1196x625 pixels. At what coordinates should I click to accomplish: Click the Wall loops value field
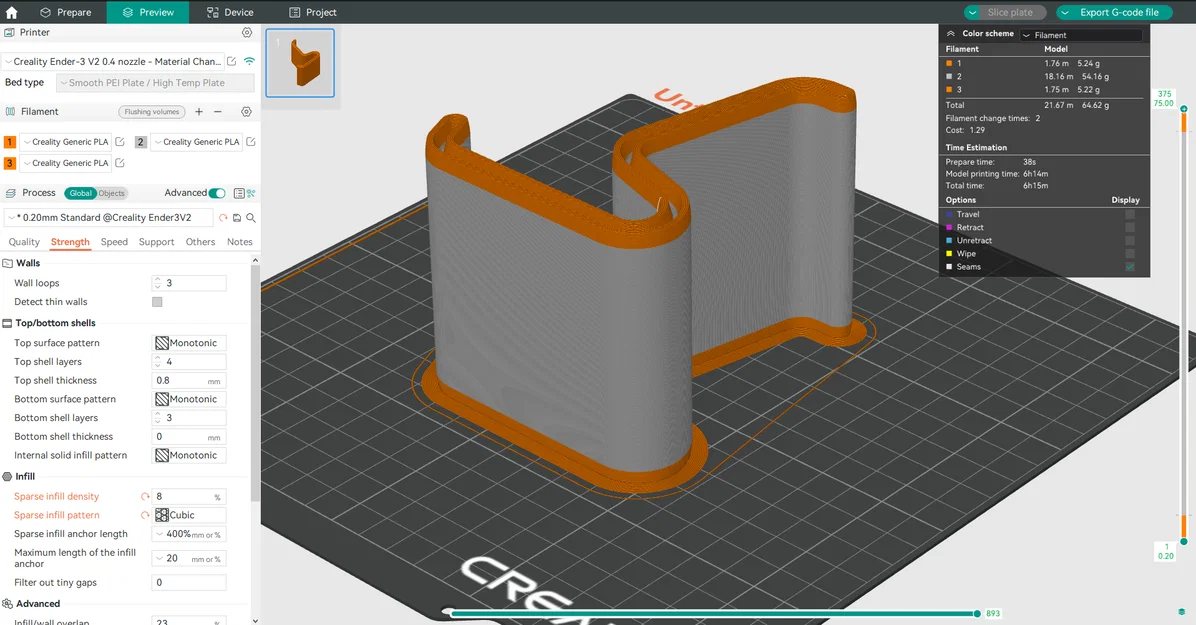[x=189, y=283]
